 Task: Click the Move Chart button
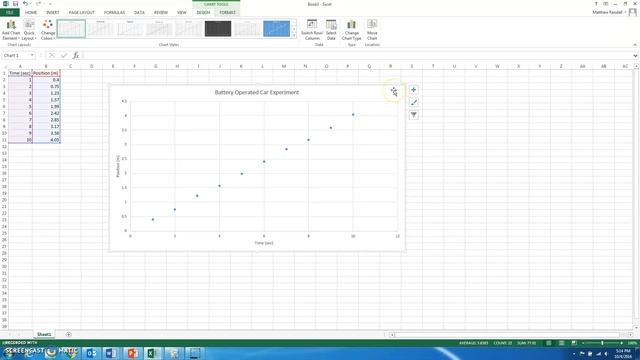[372, 30]
